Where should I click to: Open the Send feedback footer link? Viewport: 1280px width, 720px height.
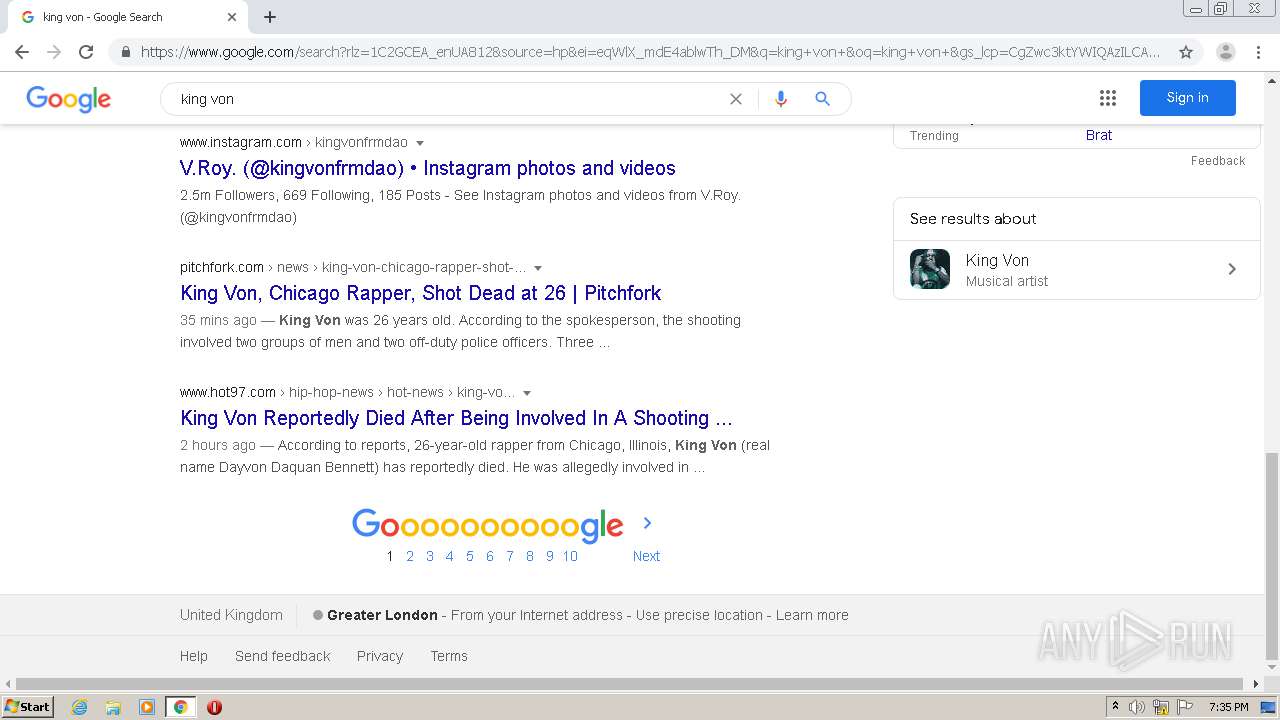[283, 656]
